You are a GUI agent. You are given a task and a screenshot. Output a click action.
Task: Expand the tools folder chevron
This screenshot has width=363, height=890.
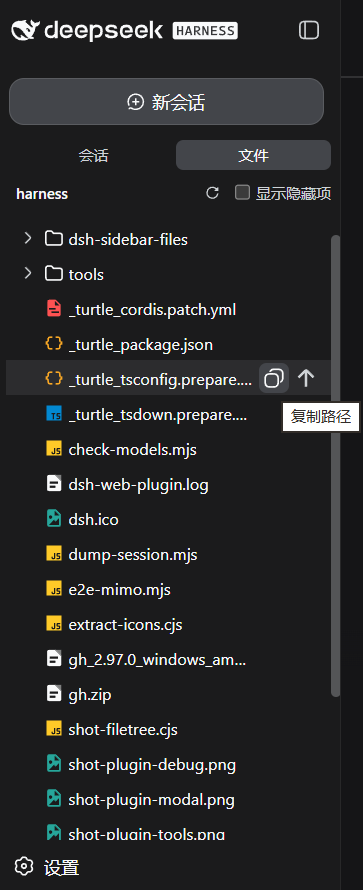27,274
